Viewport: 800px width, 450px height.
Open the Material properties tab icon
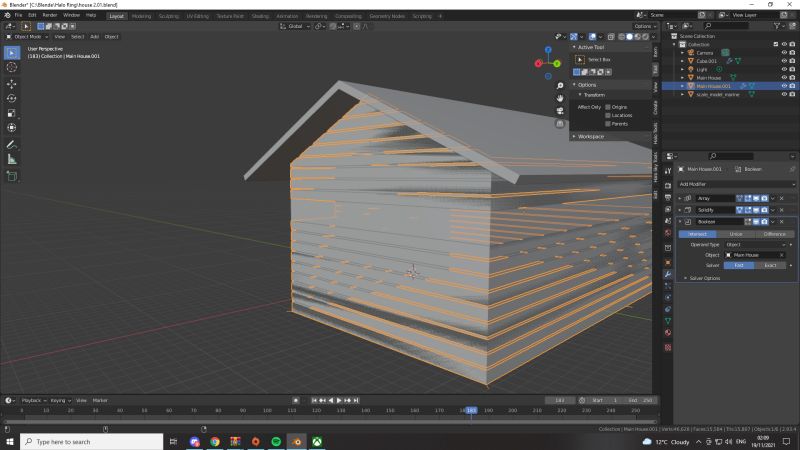pyautogui.click(x=668, y=333)
